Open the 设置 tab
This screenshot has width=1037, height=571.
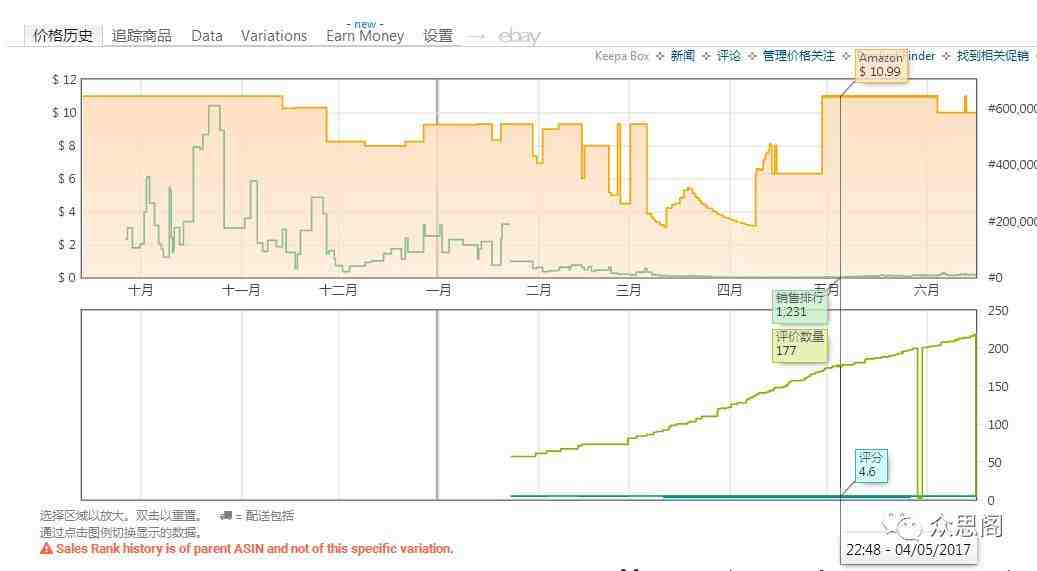[x=438, y=36]
